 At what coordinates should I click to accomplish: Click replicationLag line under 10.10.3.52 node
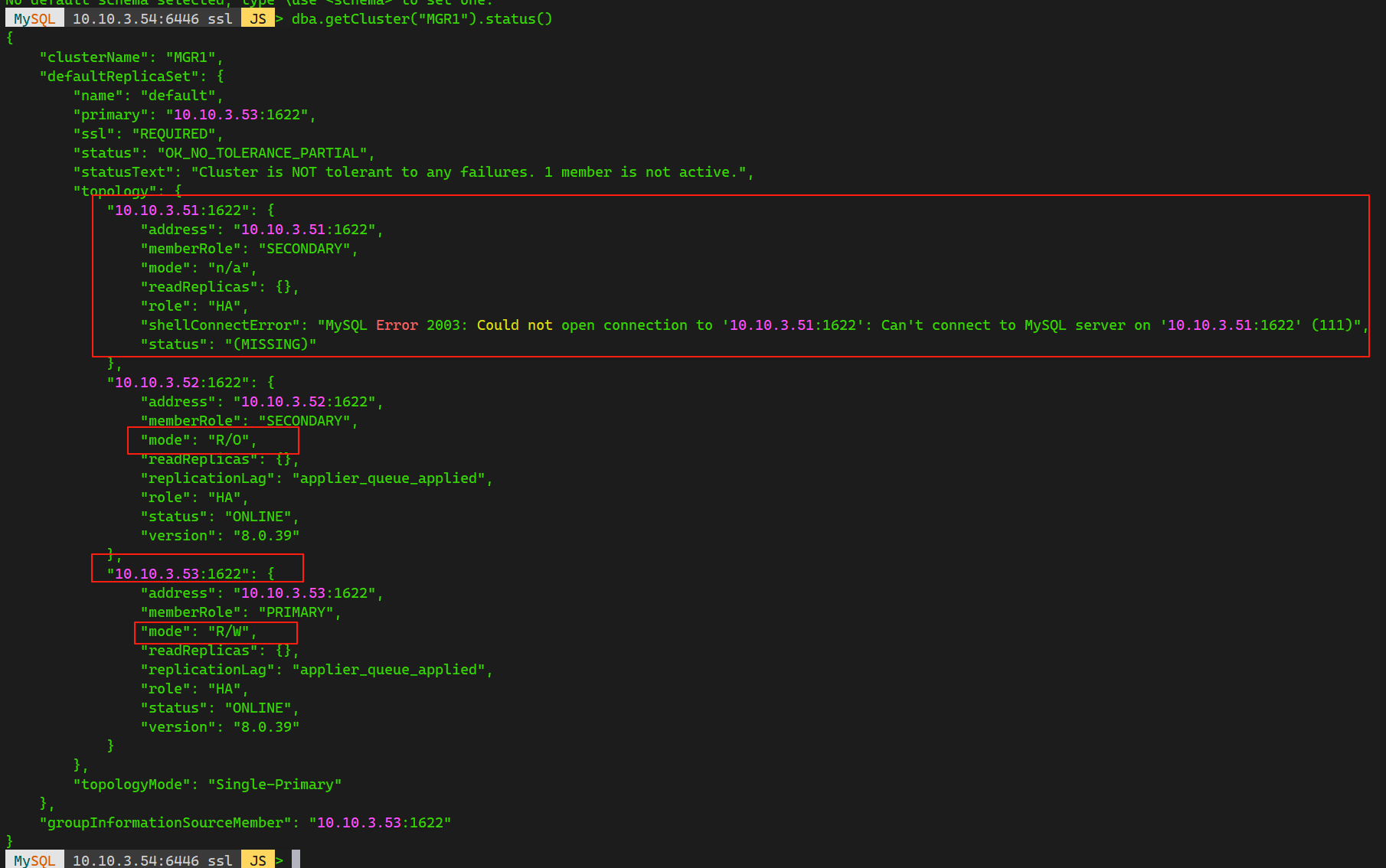point(316,478)
